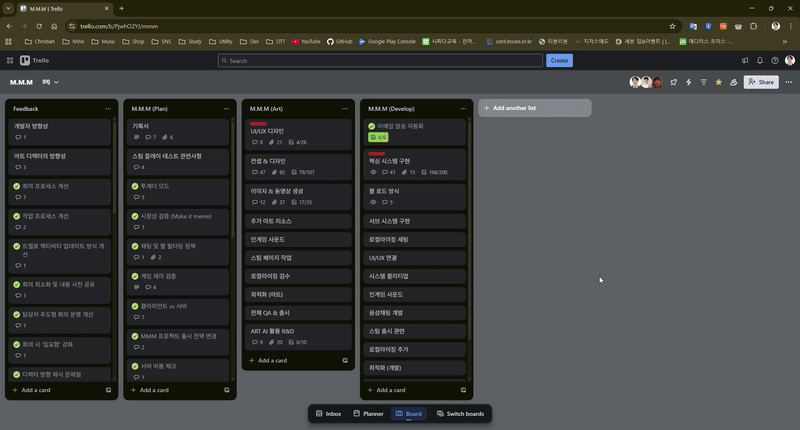Create card from template in Plan list
The width and height of the screenshot is (800, 430).
point(227,390)
